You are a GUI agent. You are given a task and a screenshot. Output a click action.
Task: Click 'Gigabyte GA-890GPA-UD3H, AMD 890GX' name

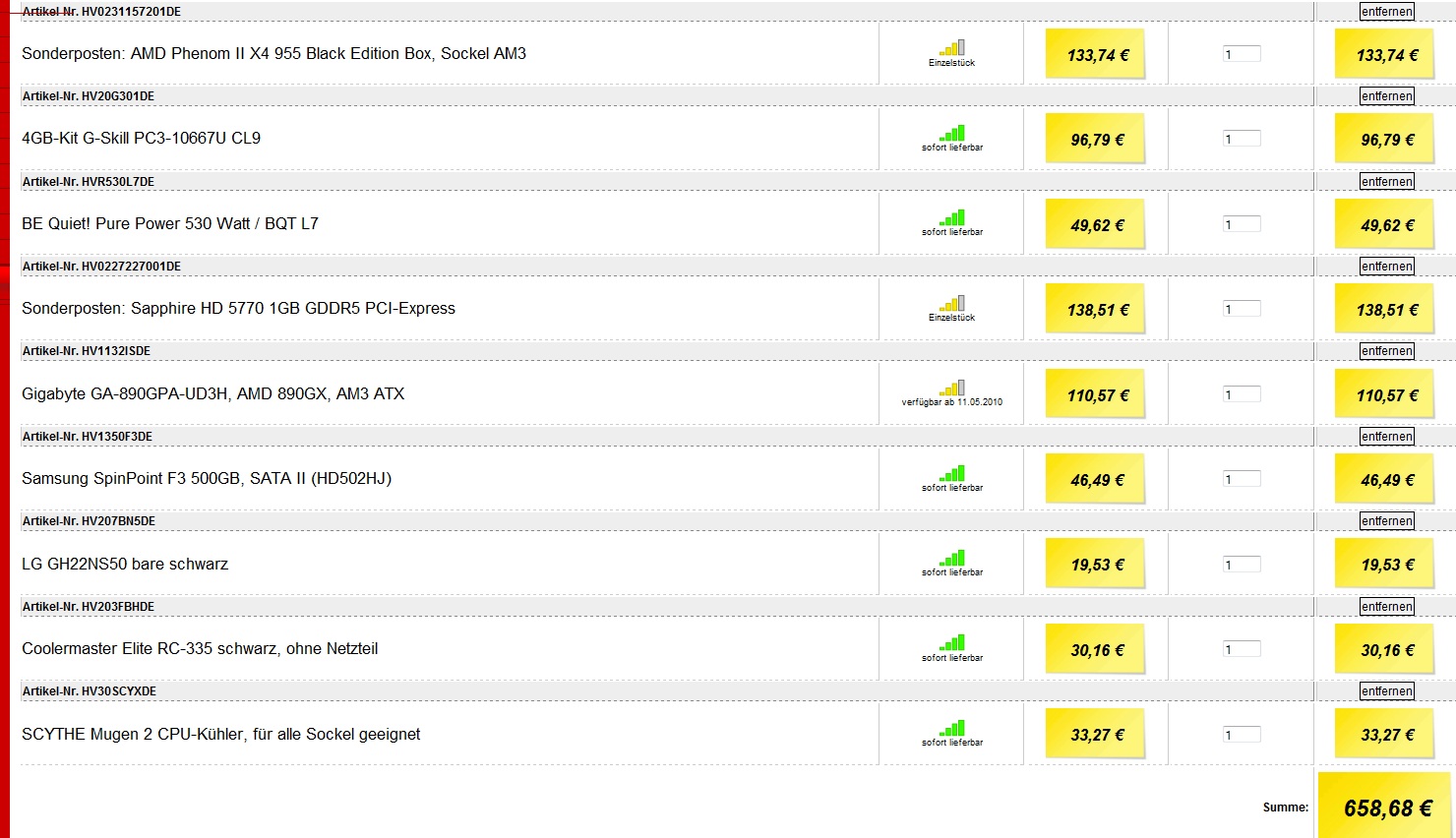212,394
